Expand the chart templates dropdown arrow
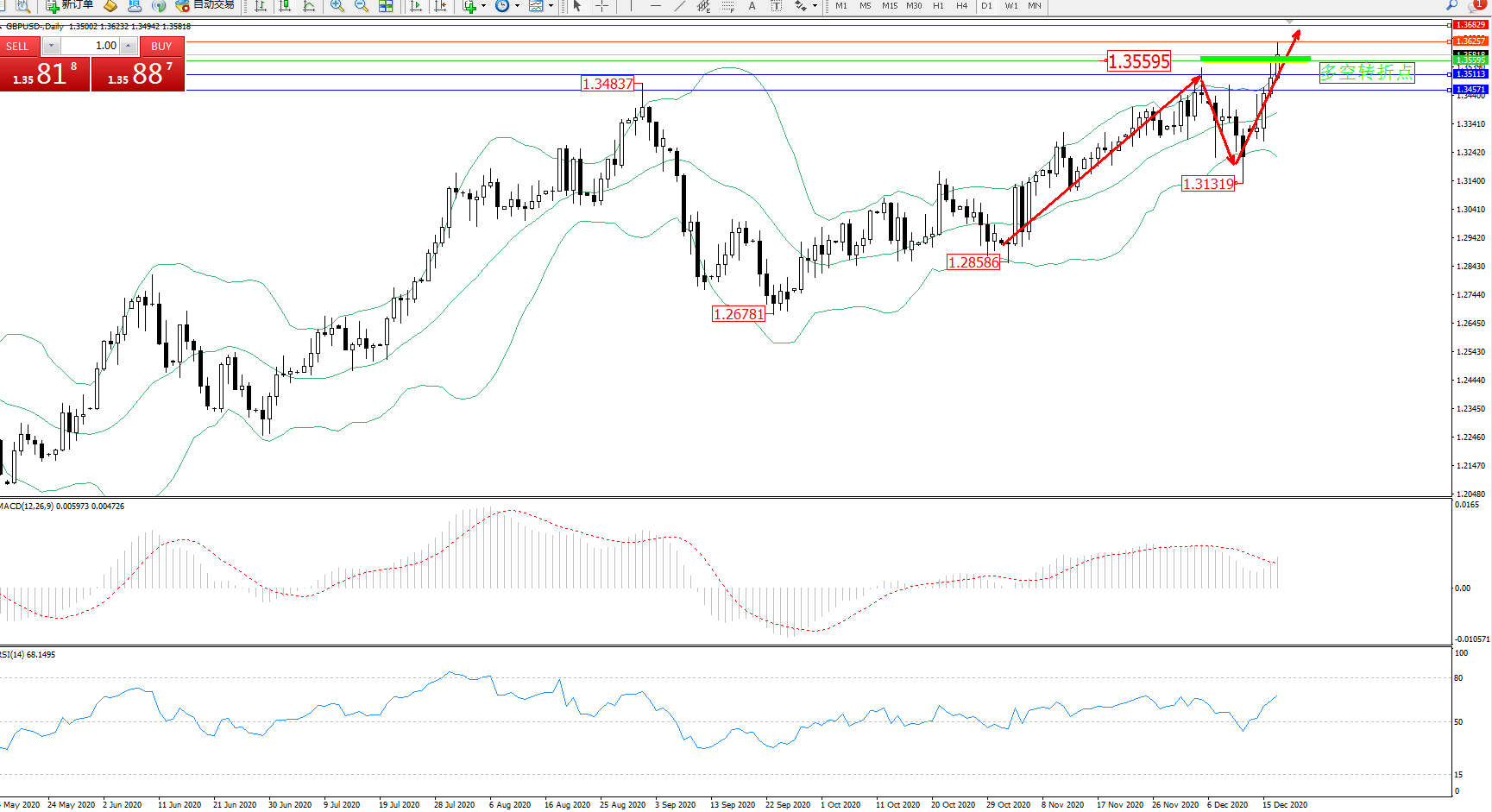This screenshot has width=1492, height=812. 551,6
